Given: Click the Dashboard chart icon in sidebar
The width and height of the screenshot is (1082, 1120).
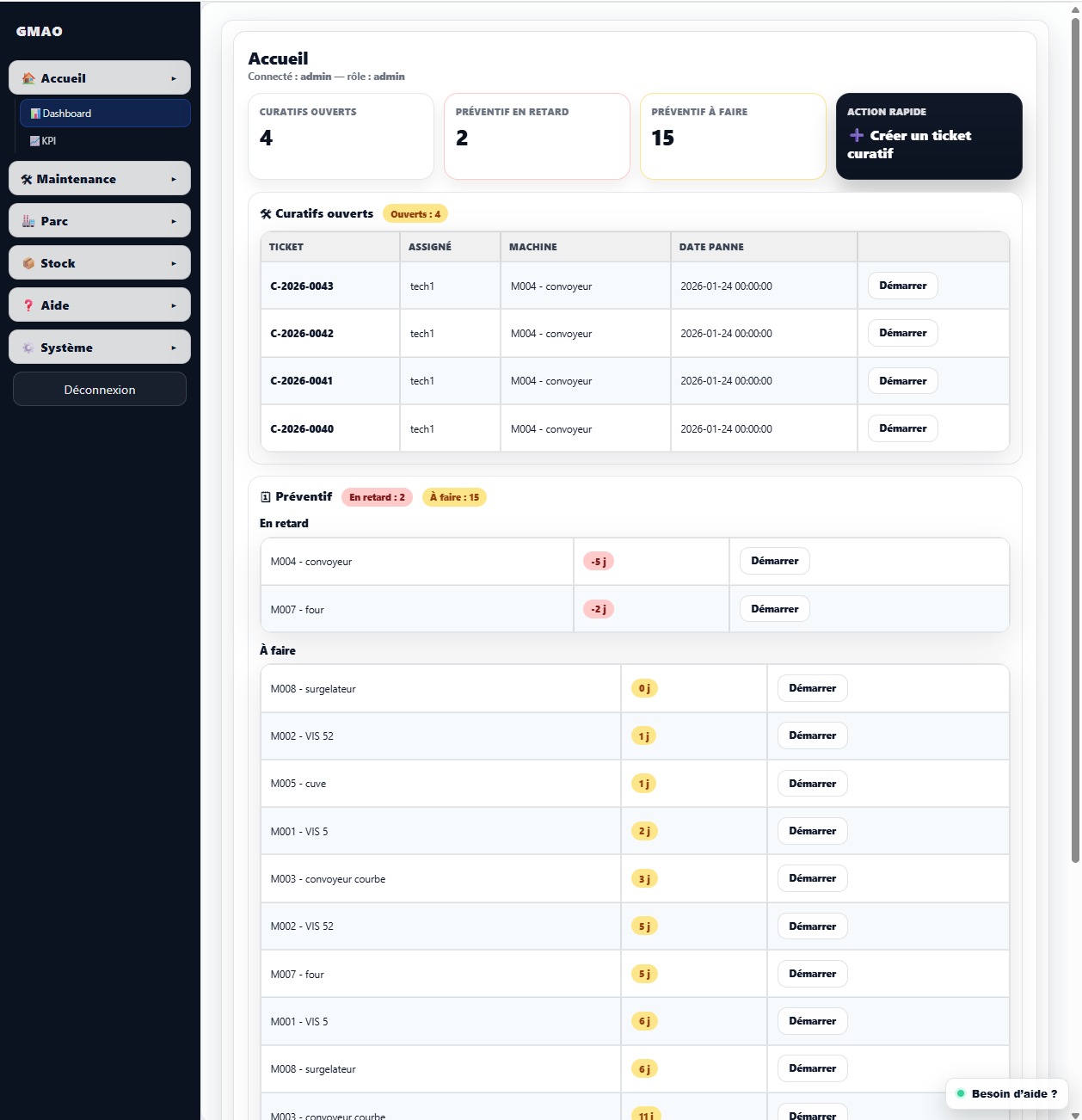Looking at the screenshot, I should click(x=35, y=114).
